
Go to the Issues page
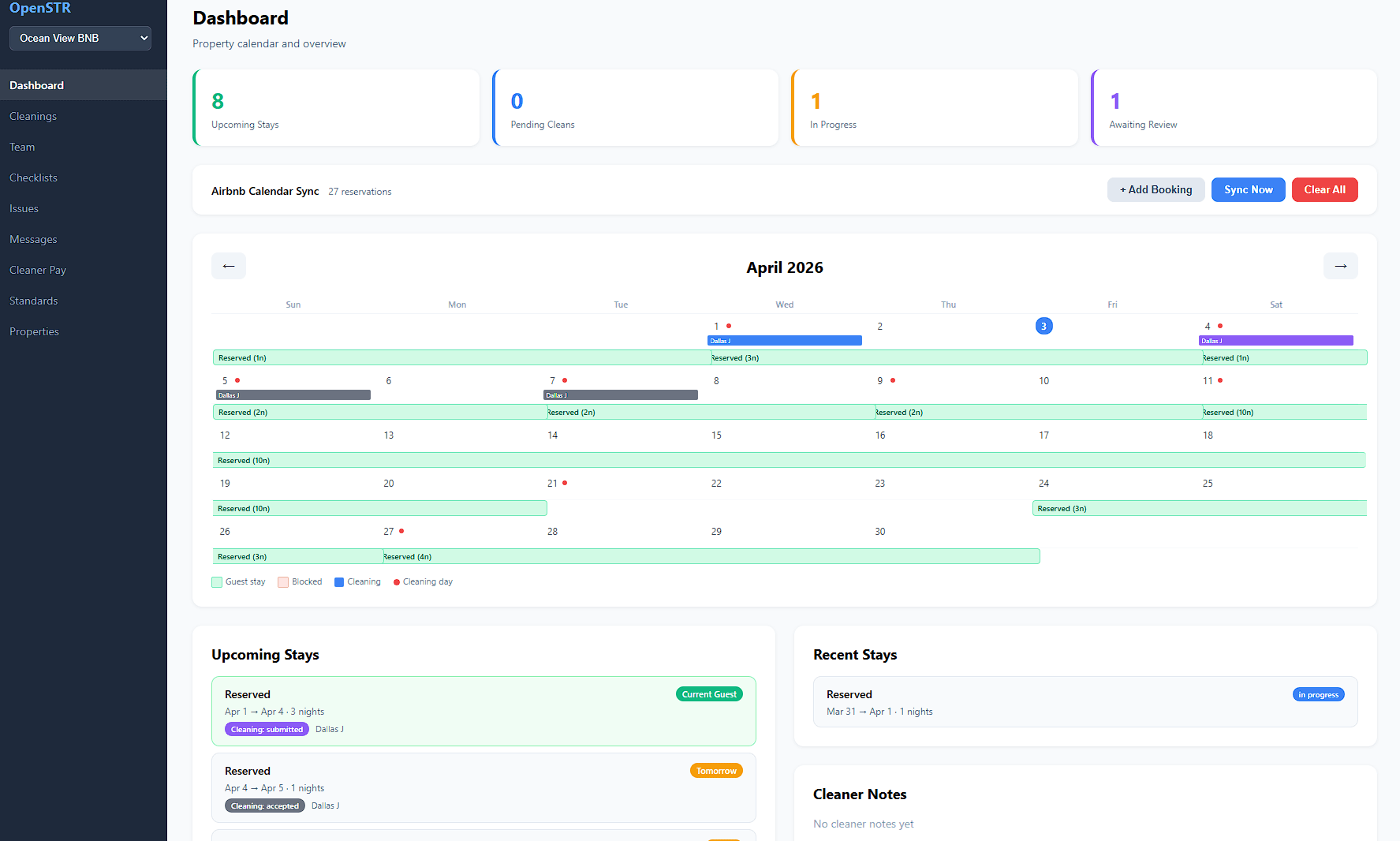pyautogui.click(x=84, y=208)
